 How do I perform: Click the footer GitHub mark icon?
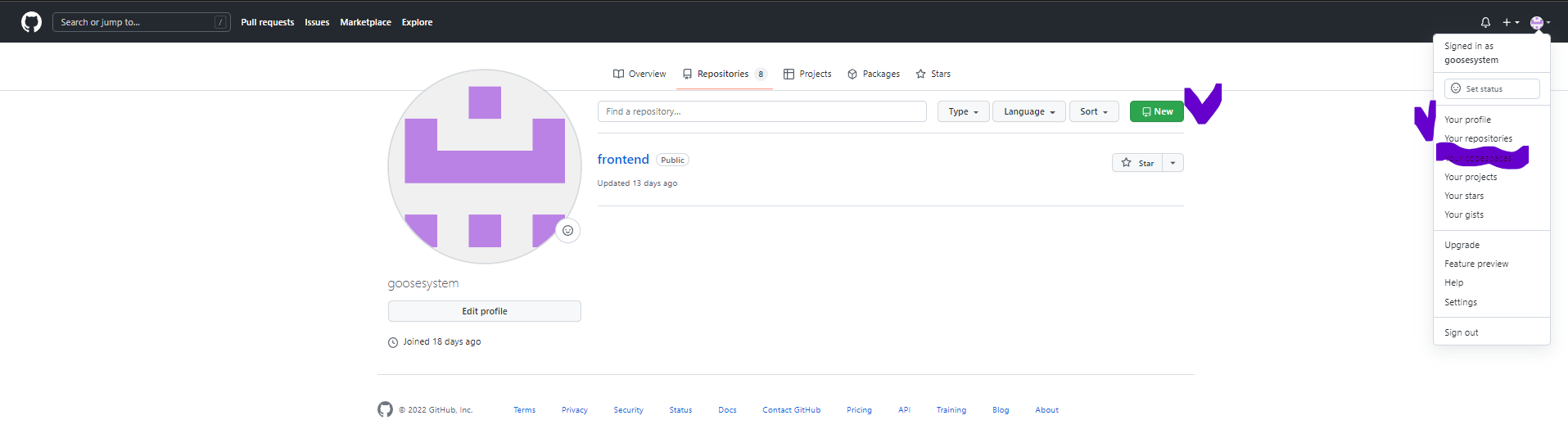click(385, 409)
